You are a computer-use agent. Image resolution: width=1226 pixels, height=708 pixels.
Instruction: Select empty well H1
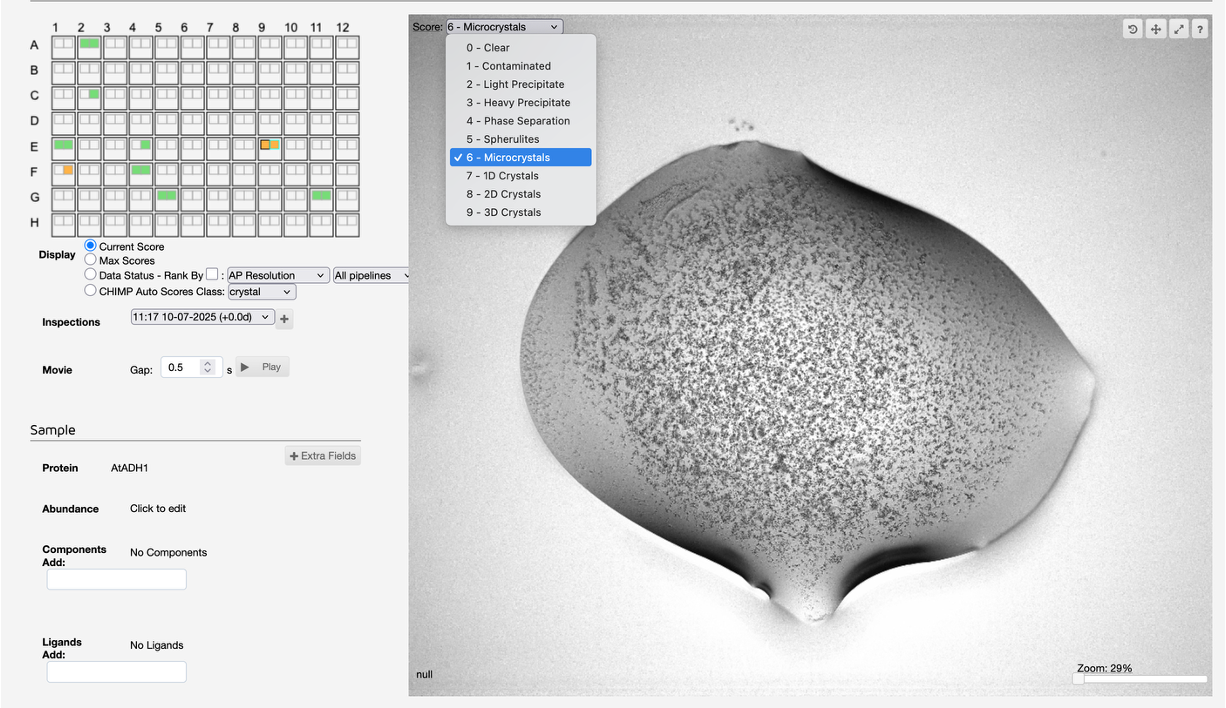point(64,224)
